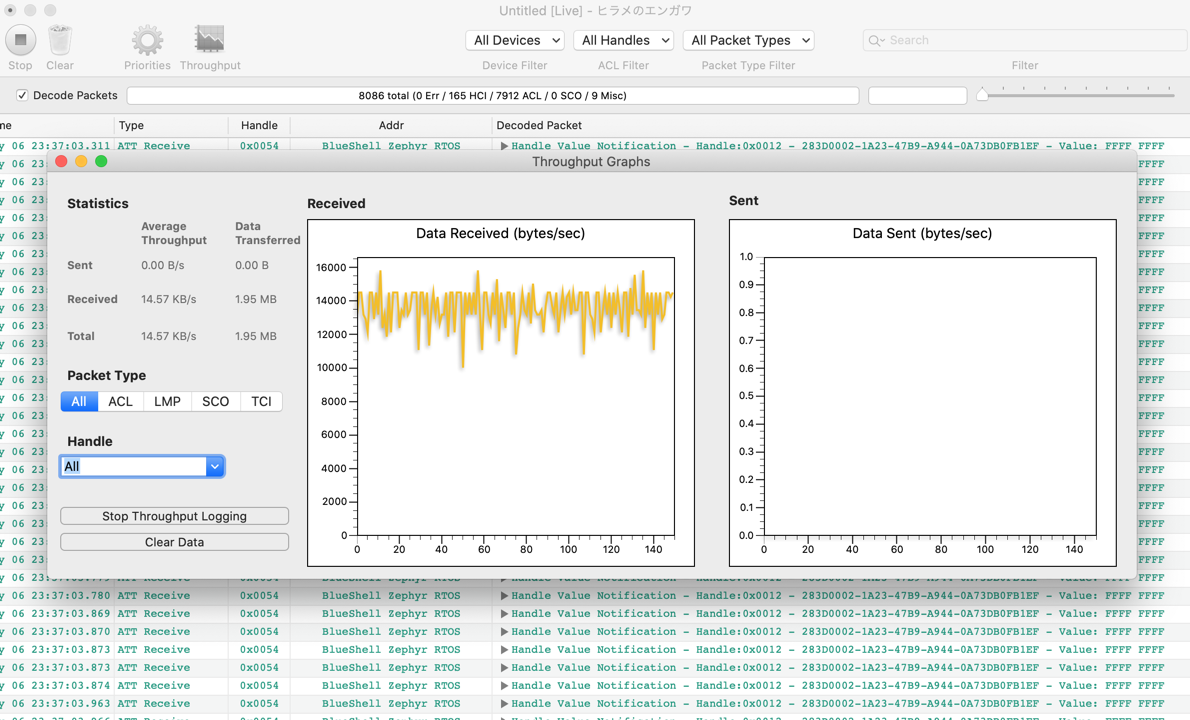
Task: Click the Throughput graph toolbar icon
Action: click(209, 39)
